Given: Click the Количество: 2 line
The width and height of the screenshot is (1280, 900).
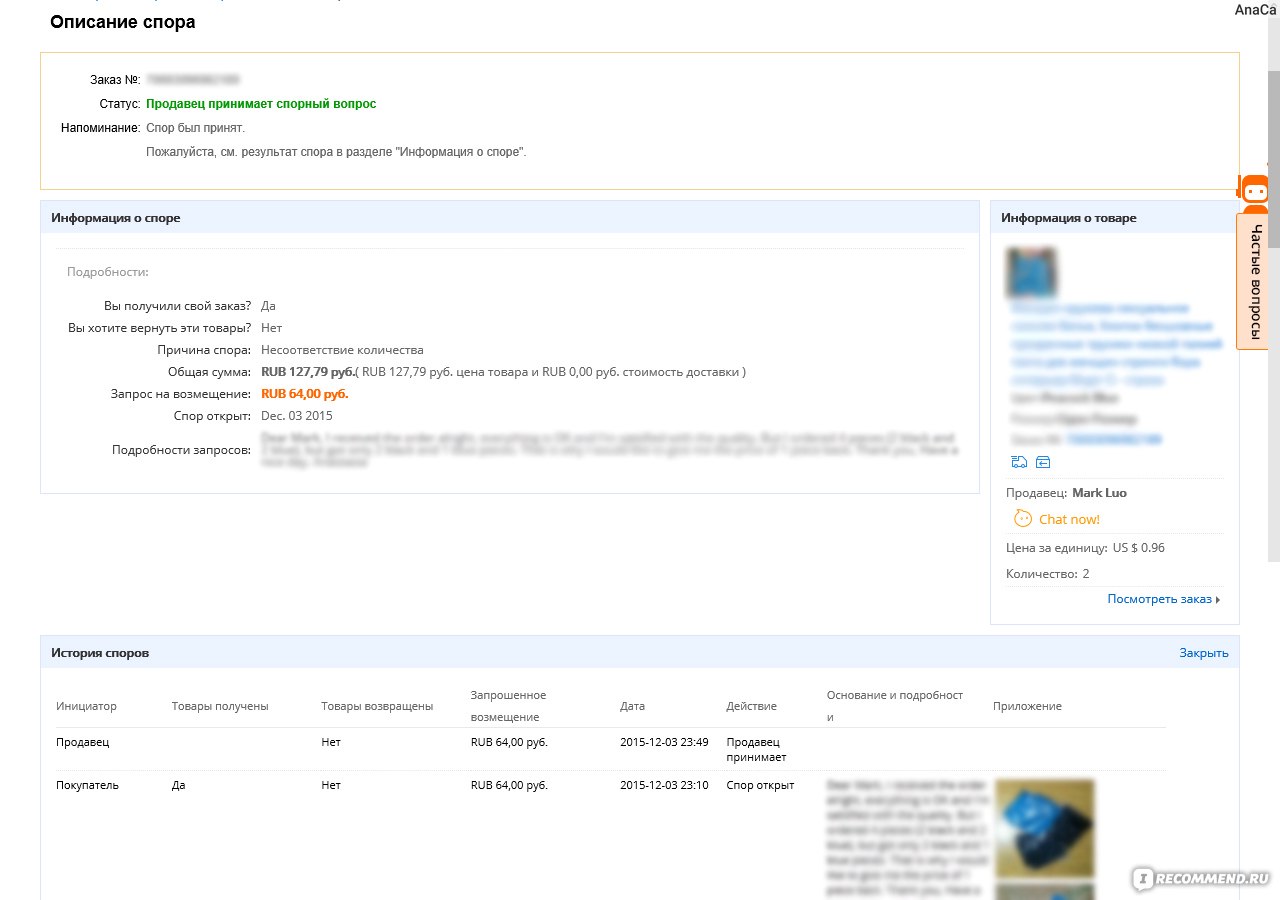Looking at the screenshot, I should tap(1047, 574).
